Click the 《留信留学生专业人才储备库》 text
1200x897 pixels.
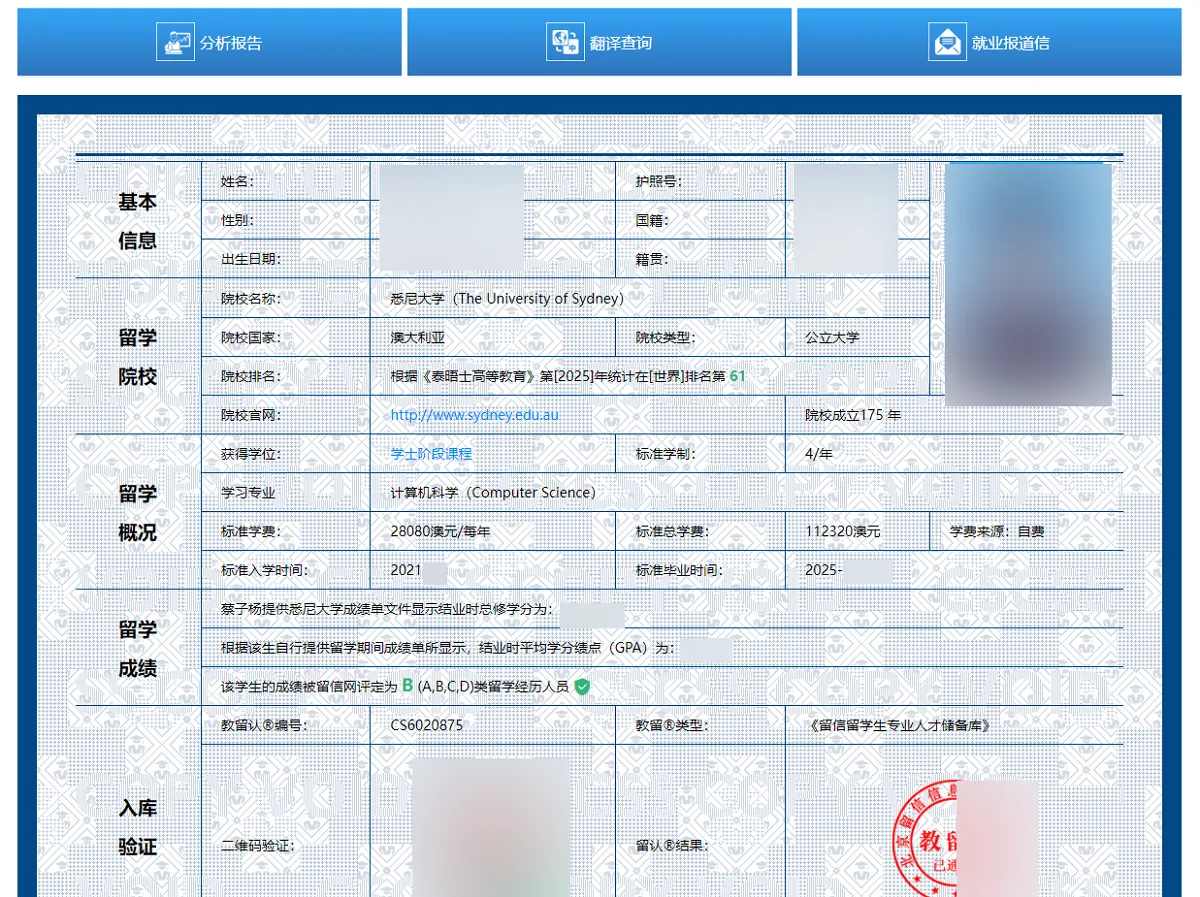899,725
